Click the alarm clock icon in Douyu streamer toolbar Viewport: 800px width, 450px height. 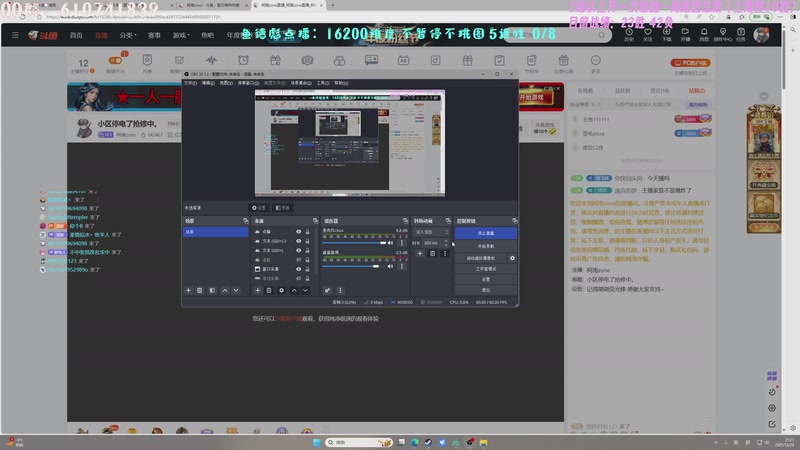tap(243, 60)
